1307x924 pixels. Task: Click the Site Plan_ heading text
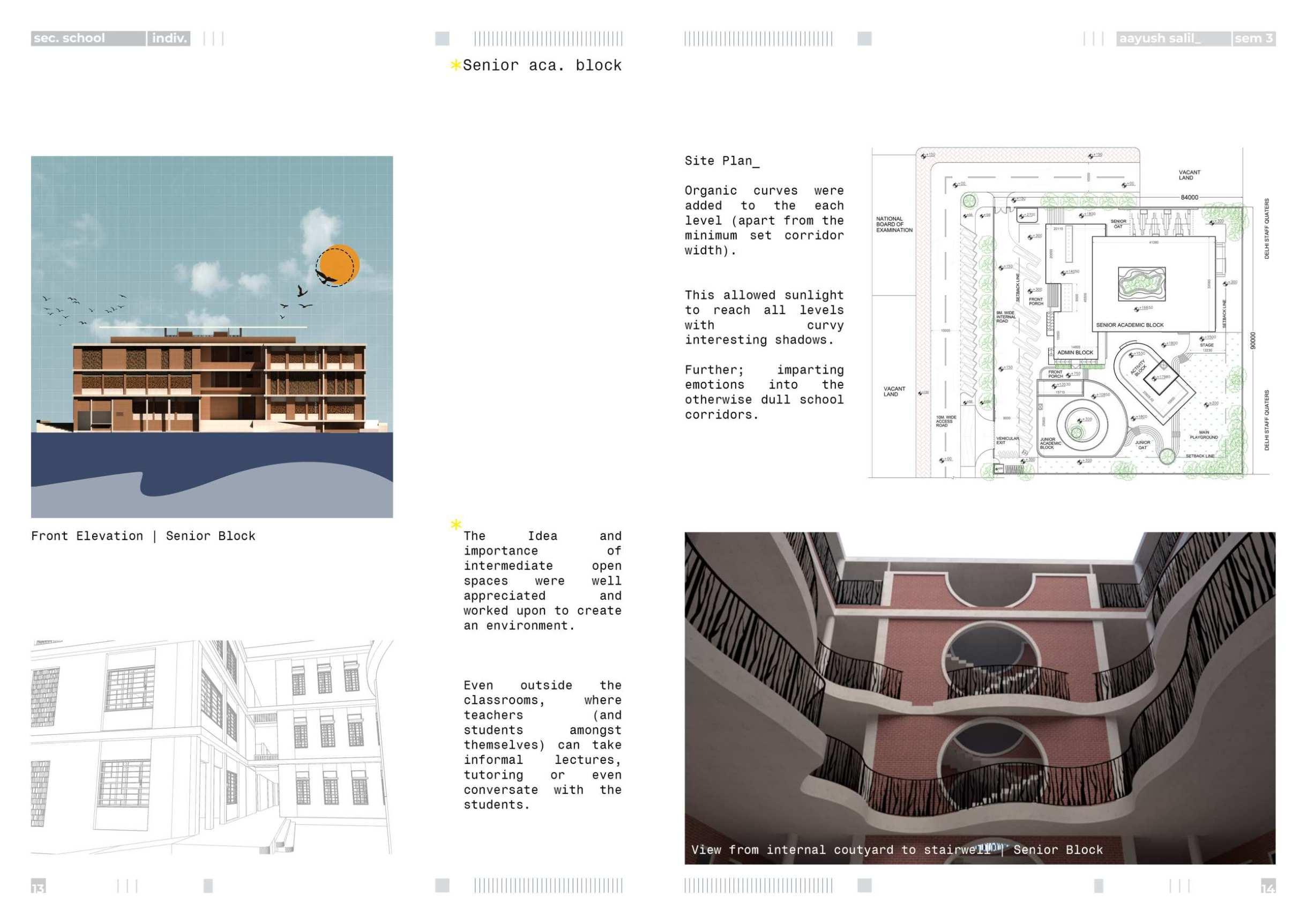(721, 161)
